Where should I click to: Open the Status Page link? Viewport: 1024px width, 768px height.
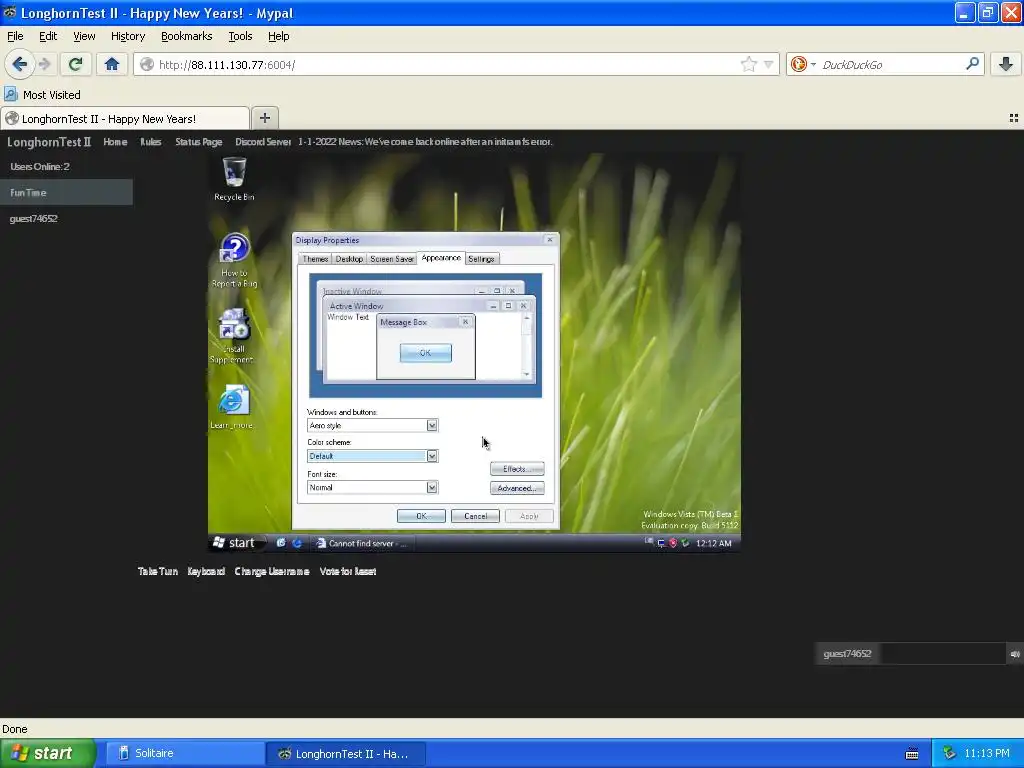pyautogui.click(x=199, y=142)
